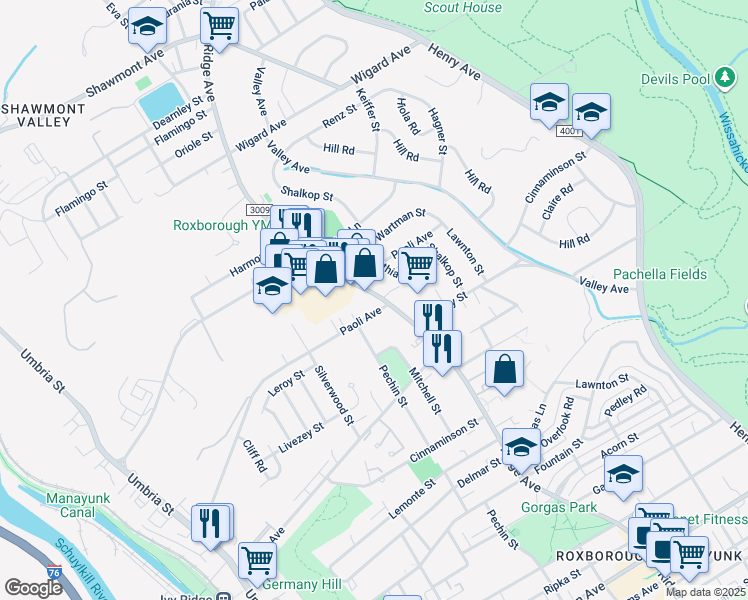The height and width of the screenshot is (600, 748).
Task: Open the Google logo link
Action: pyautogui.click(x=33, y=588)
